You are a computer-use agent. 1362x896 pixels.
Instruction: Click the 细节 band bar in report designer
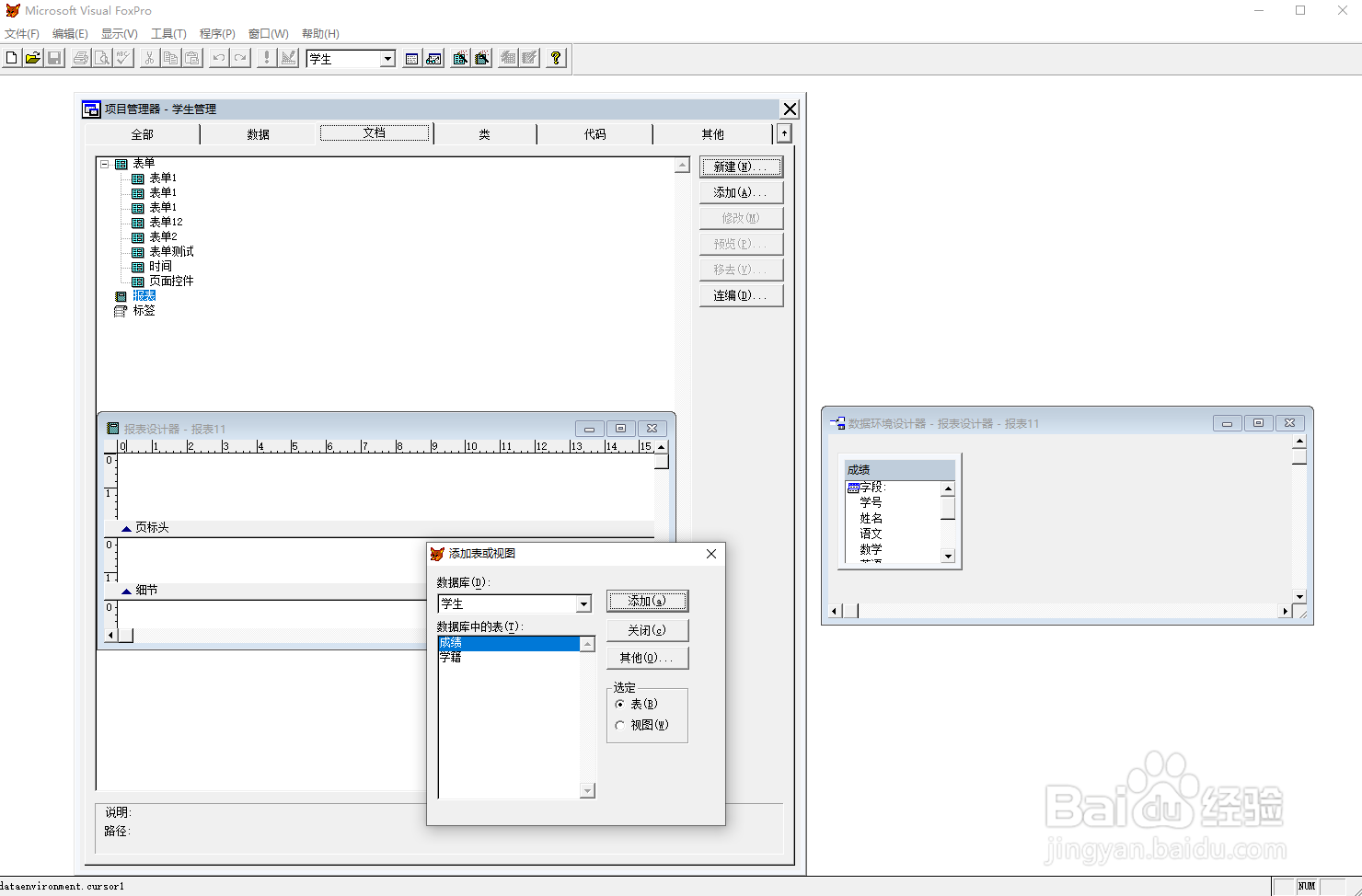click(267, 591)
